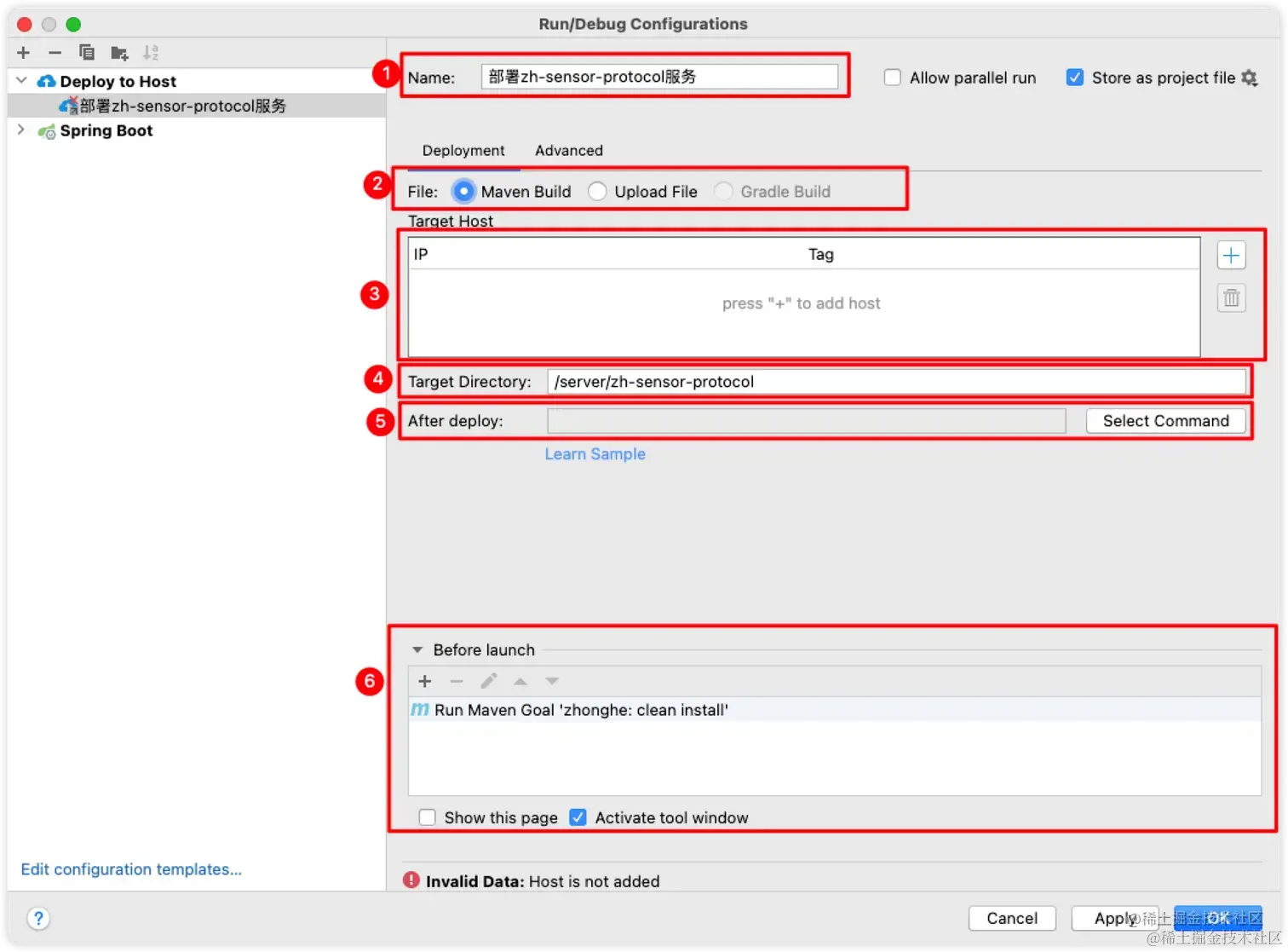Uncheck Store as project file

(x=1075, y=78)
